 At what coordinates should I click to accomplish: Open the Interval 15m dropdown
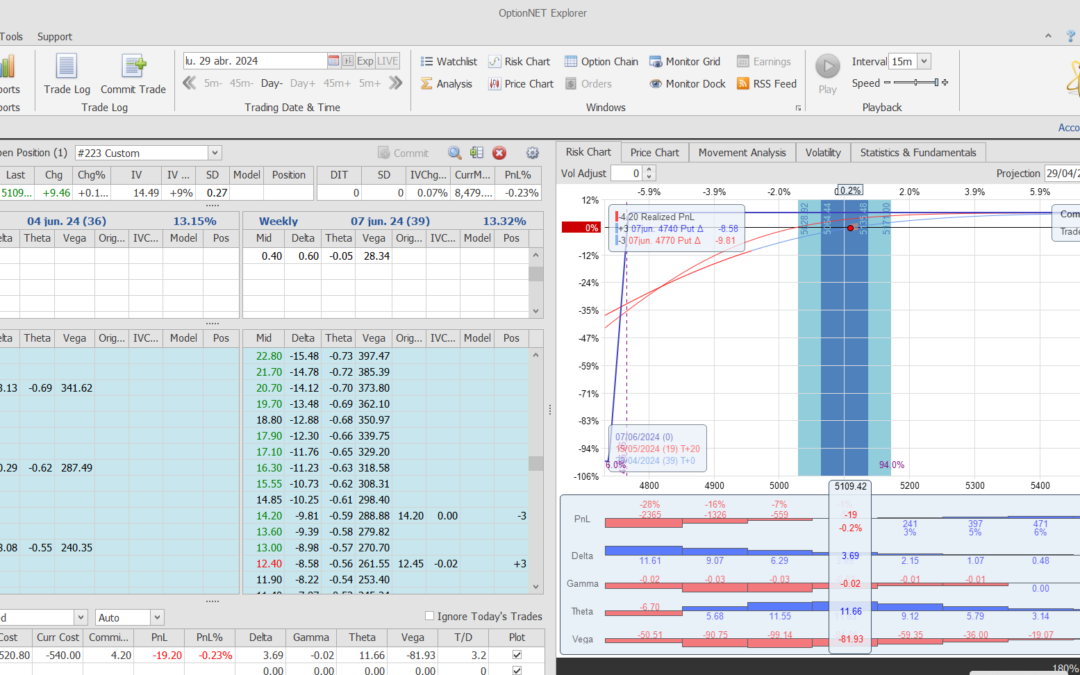click(x=922, y=61)
